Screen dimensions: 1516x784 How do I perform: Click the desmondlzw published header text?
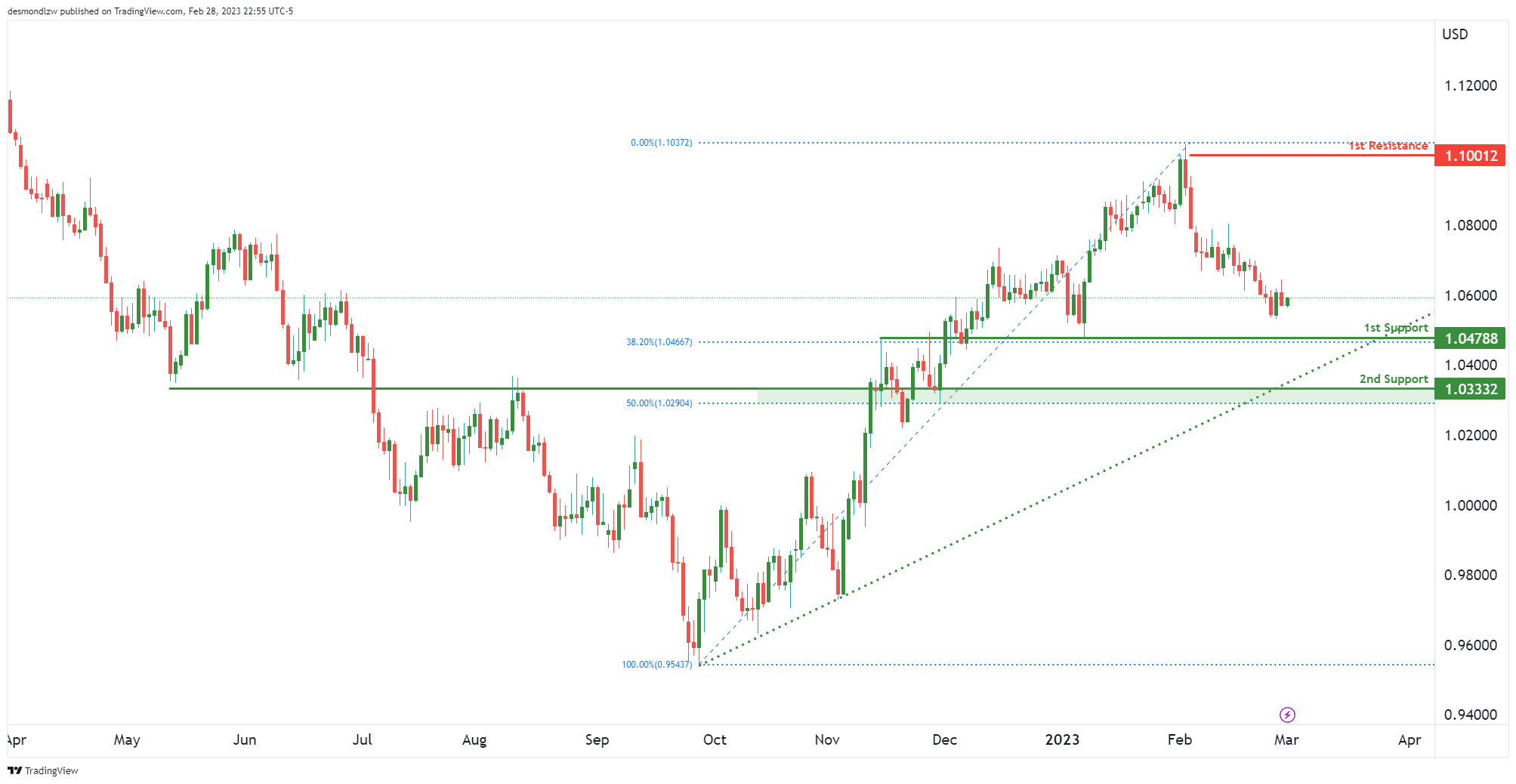click(x=150, y=11)
